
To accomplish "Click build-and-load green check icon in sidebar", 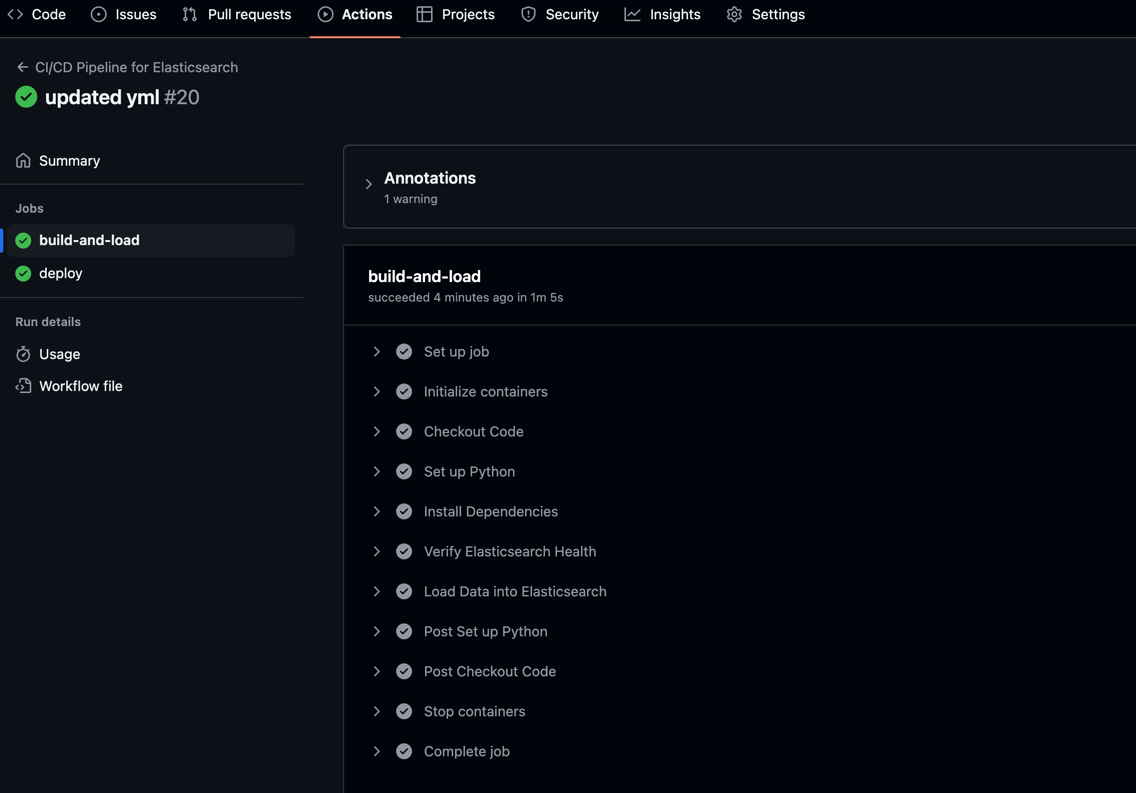I will click(x=23, y=240).
